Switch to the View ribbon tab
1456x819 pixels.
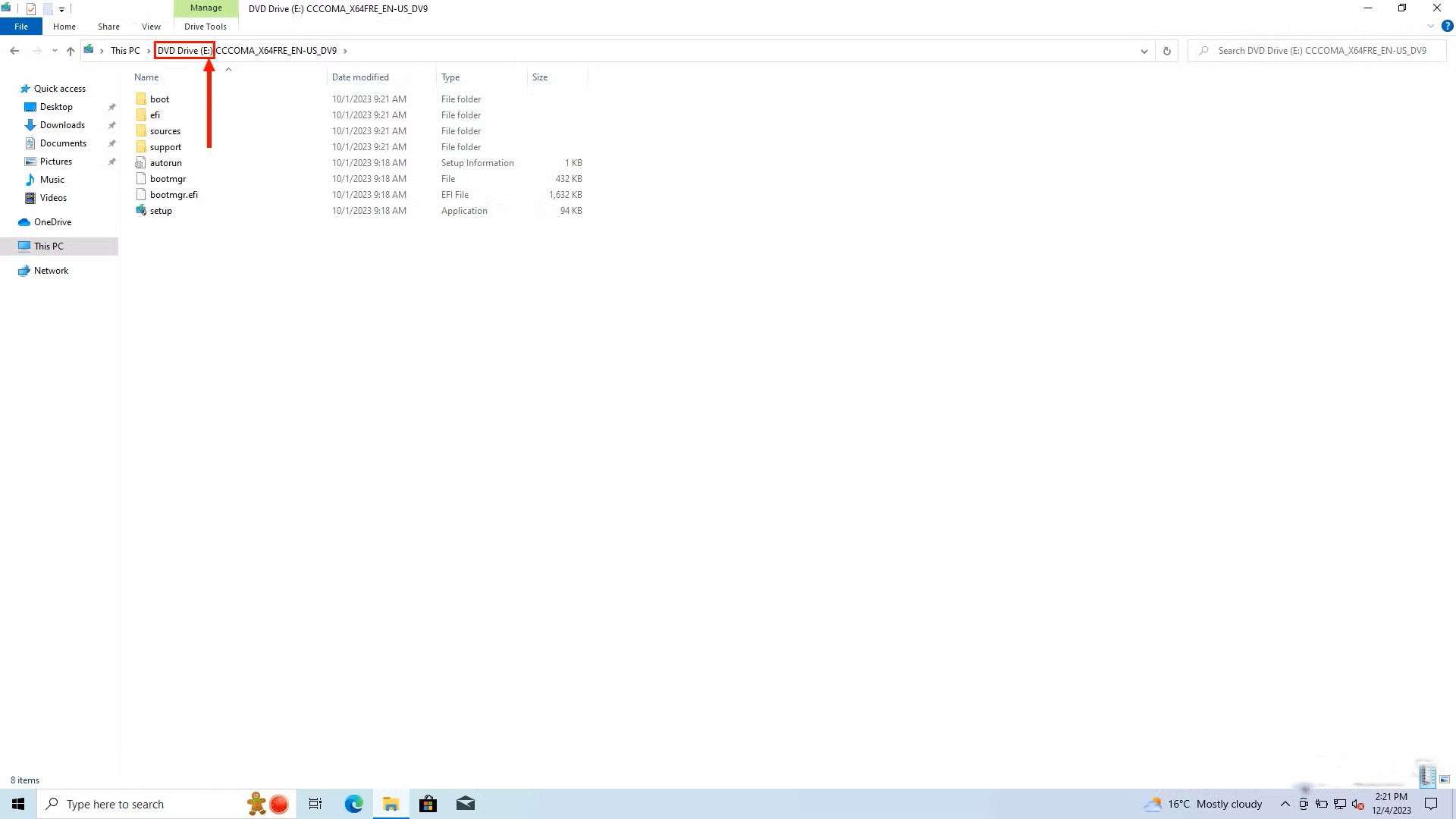(151, 26)
